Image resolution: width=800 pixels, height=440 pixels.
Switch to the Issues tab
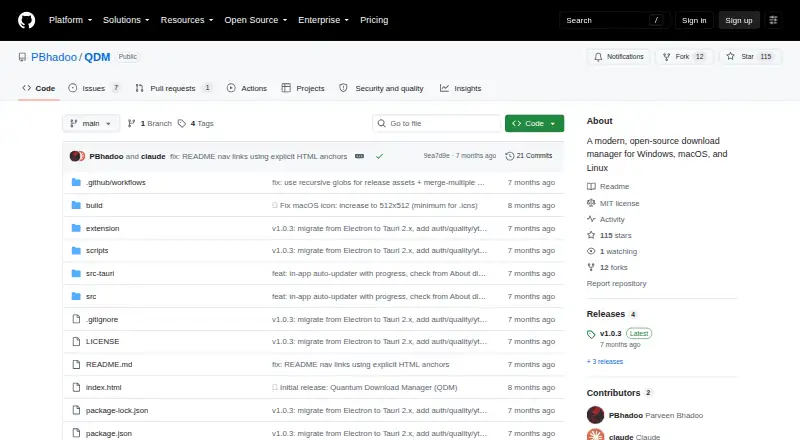click(95, 88)
